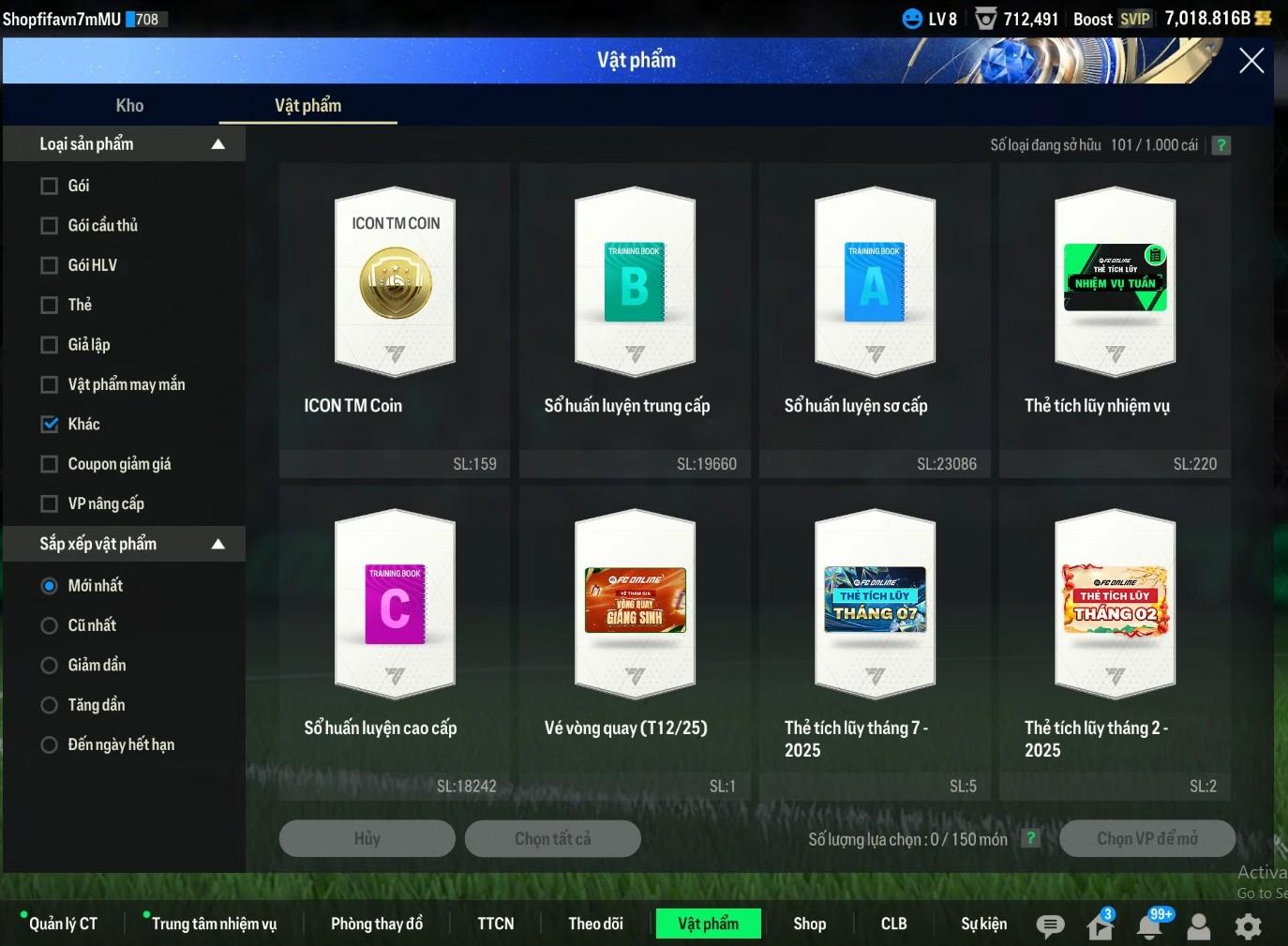Open the chat message bubble icon

click(1050, 926)
